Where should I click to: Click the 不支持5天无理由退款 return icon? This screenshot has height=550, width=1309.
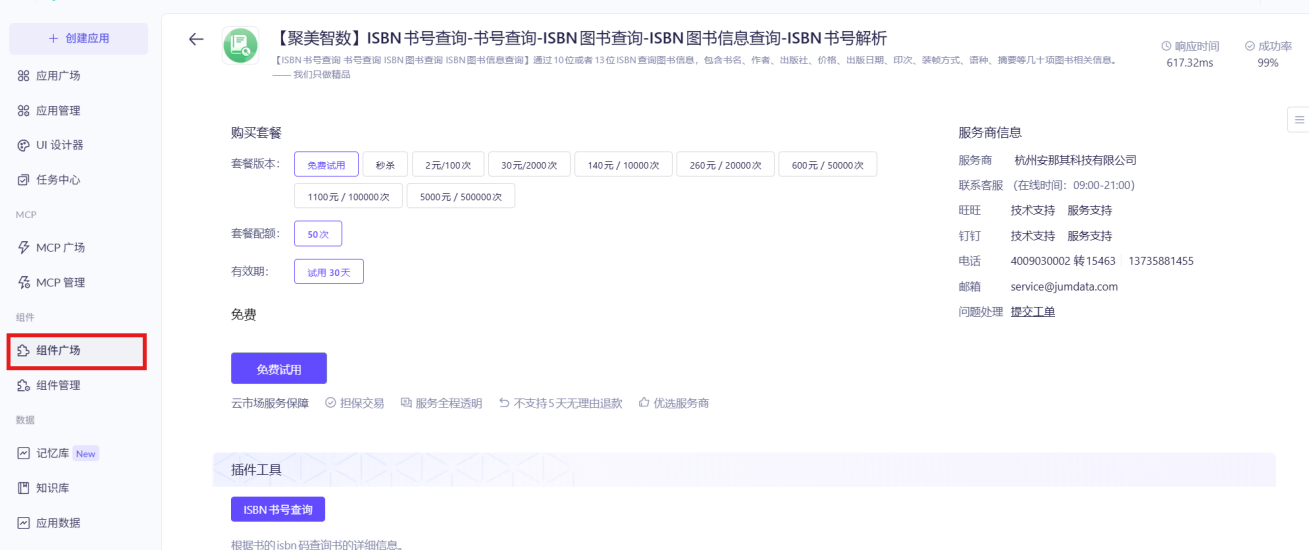[x=504, y=403]
